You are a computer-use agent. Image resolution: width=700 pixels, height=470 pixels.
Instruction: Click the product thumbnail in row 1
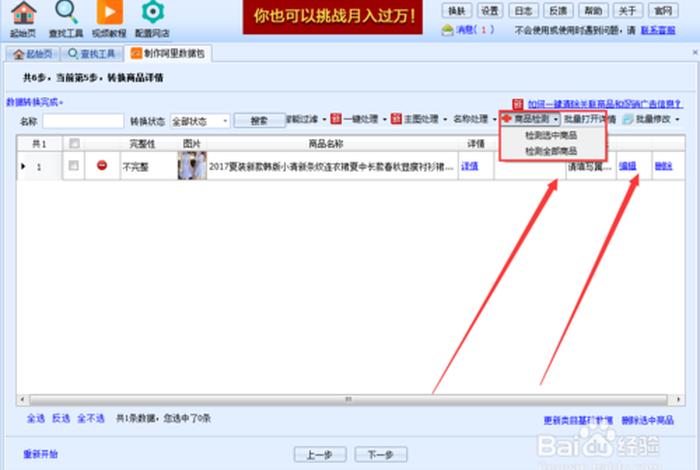coord(192,166)
